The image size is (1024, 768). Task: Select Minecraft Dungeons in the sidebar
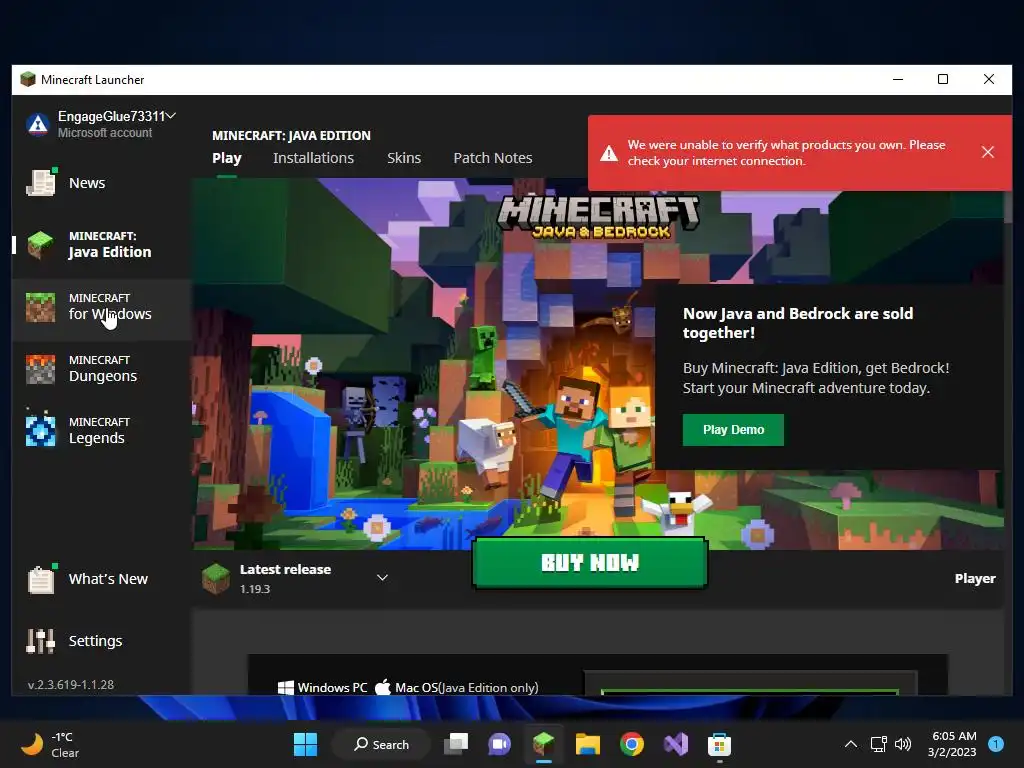[103, 369]
